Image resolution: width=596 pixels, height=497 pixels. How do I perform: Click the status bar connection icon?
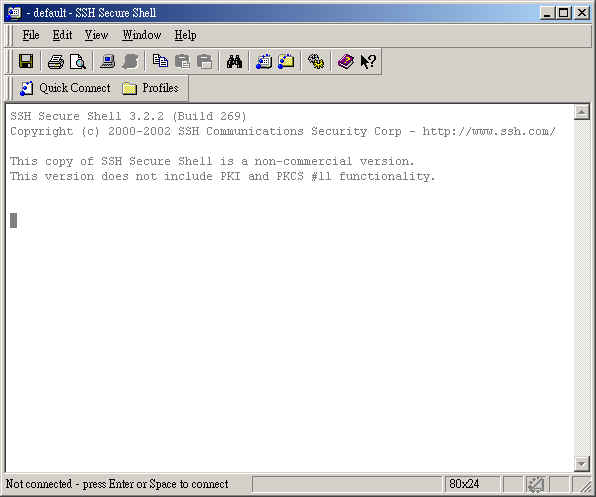point(536,484)
